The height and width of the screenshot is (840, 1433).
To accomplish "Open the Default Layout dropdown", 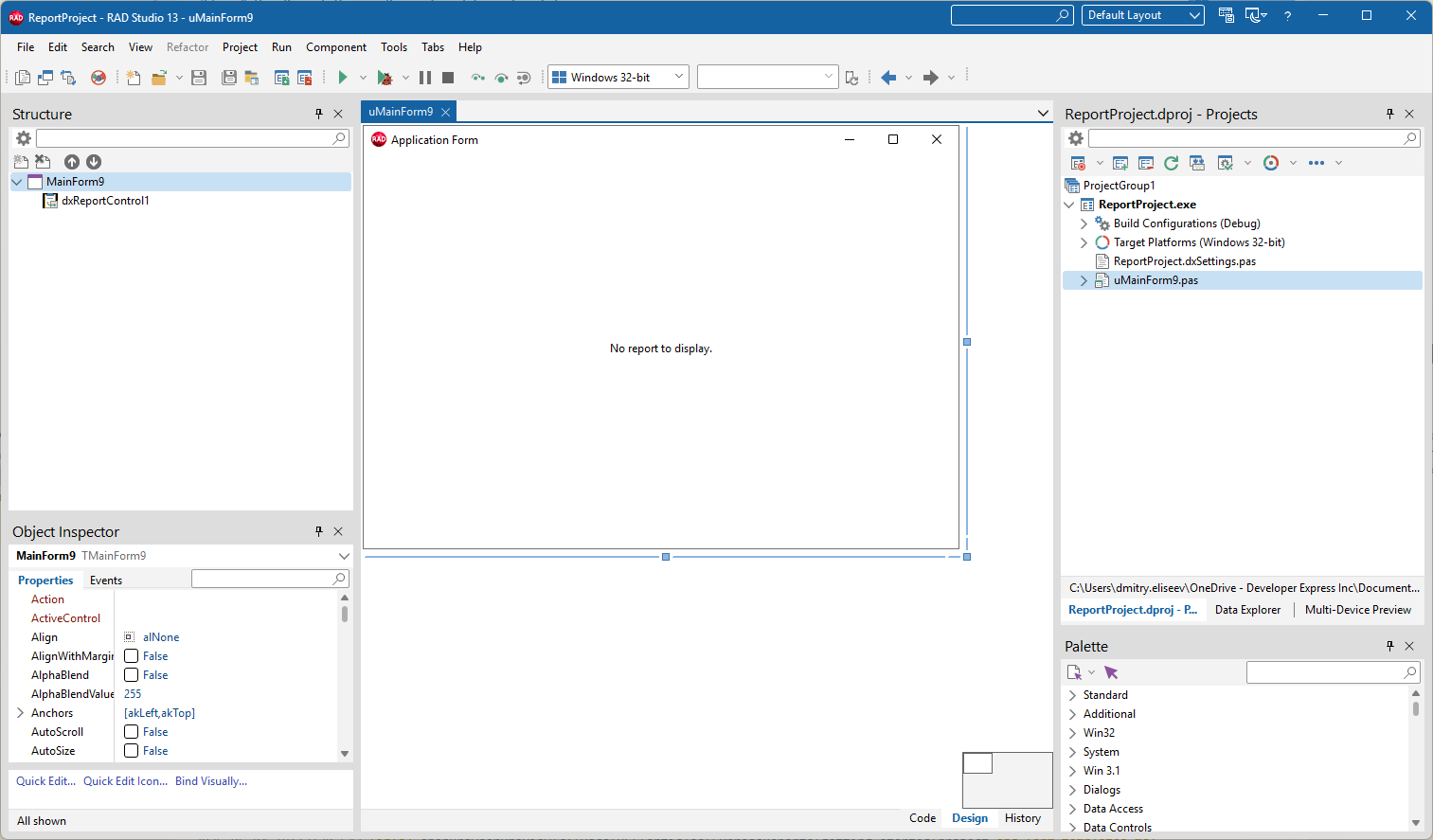I will [1194, 15].
